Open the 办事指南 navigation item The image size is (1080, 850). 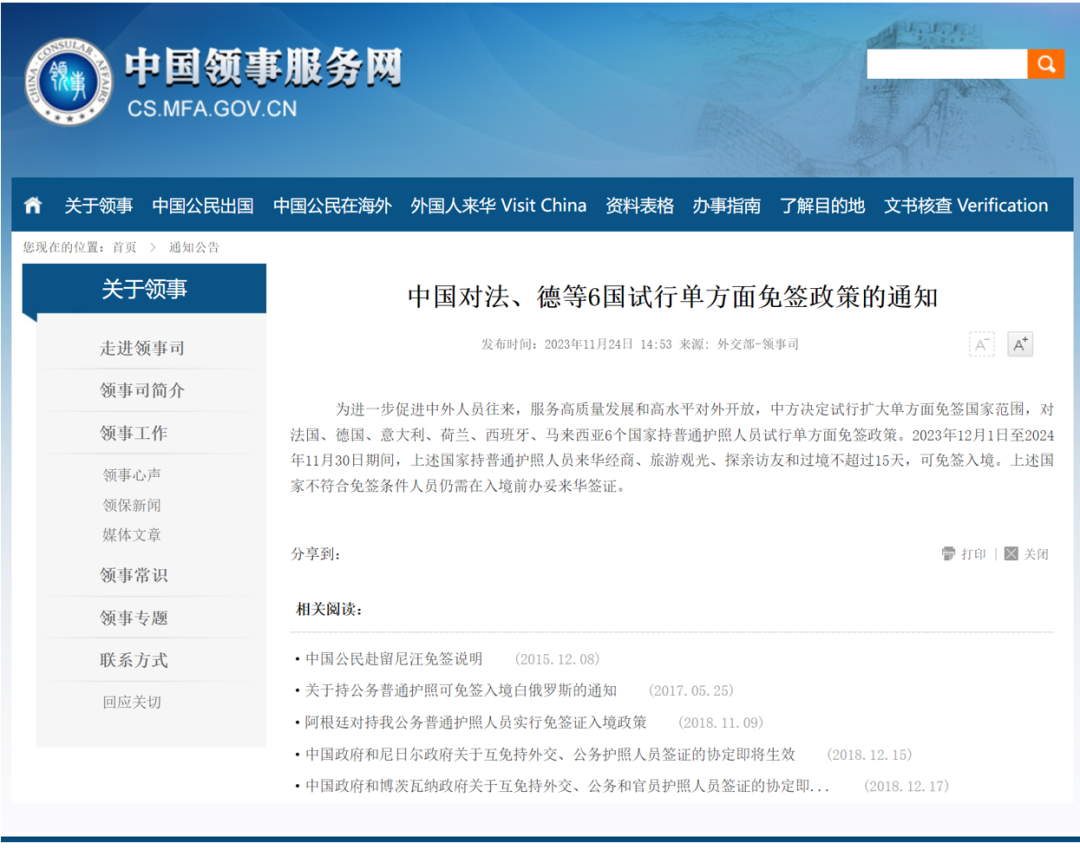point(727,205)
